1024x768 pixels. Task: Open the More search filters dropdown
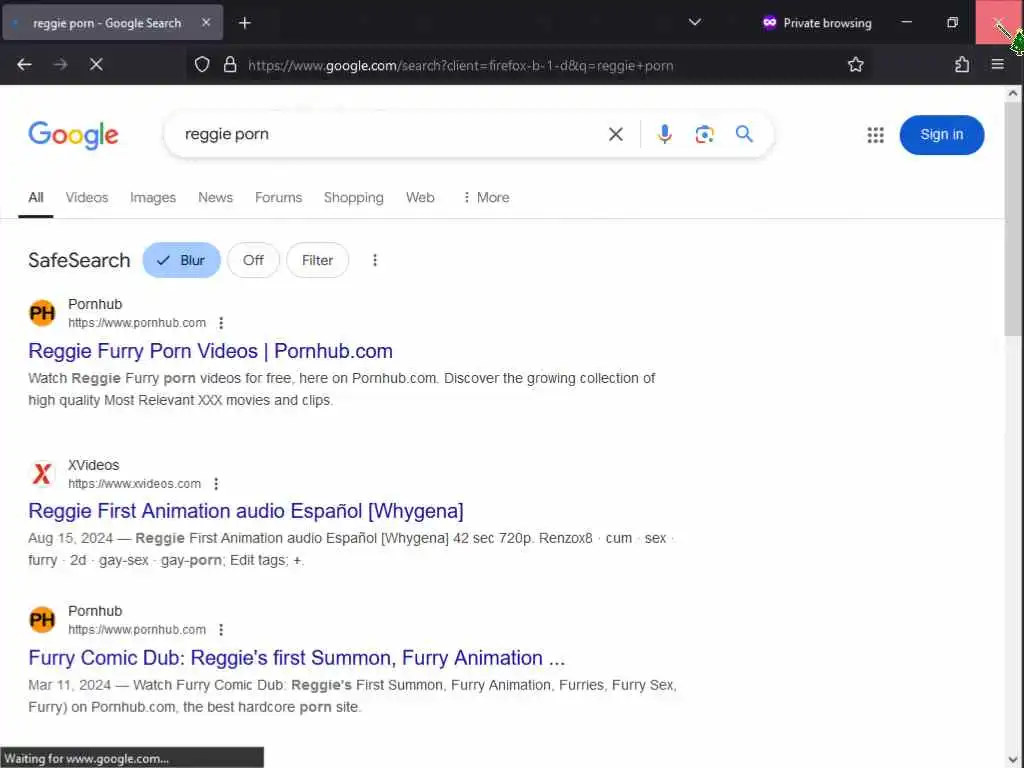tap(486, 197)
